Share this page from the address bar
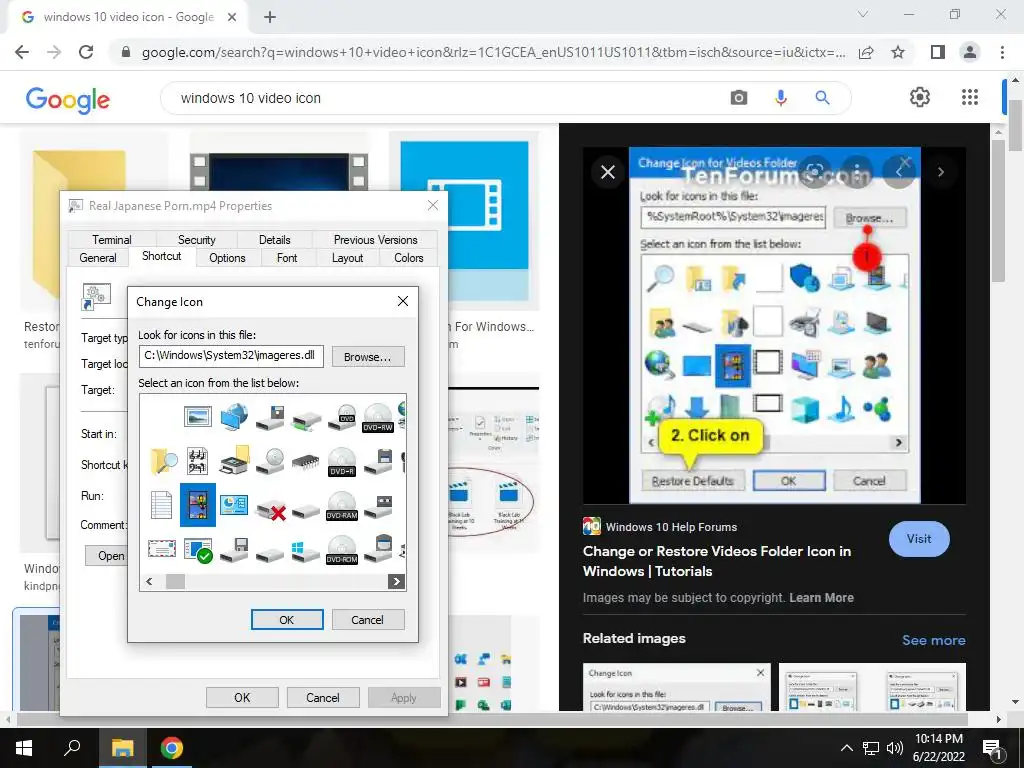The width and height of the screenshot is (1024, 768). 866,52
